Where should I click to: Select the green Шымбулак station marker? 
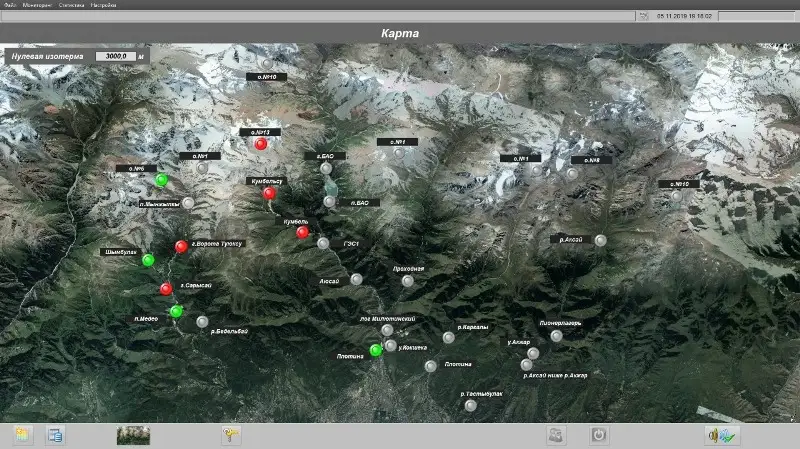click(x=148, y=261)
